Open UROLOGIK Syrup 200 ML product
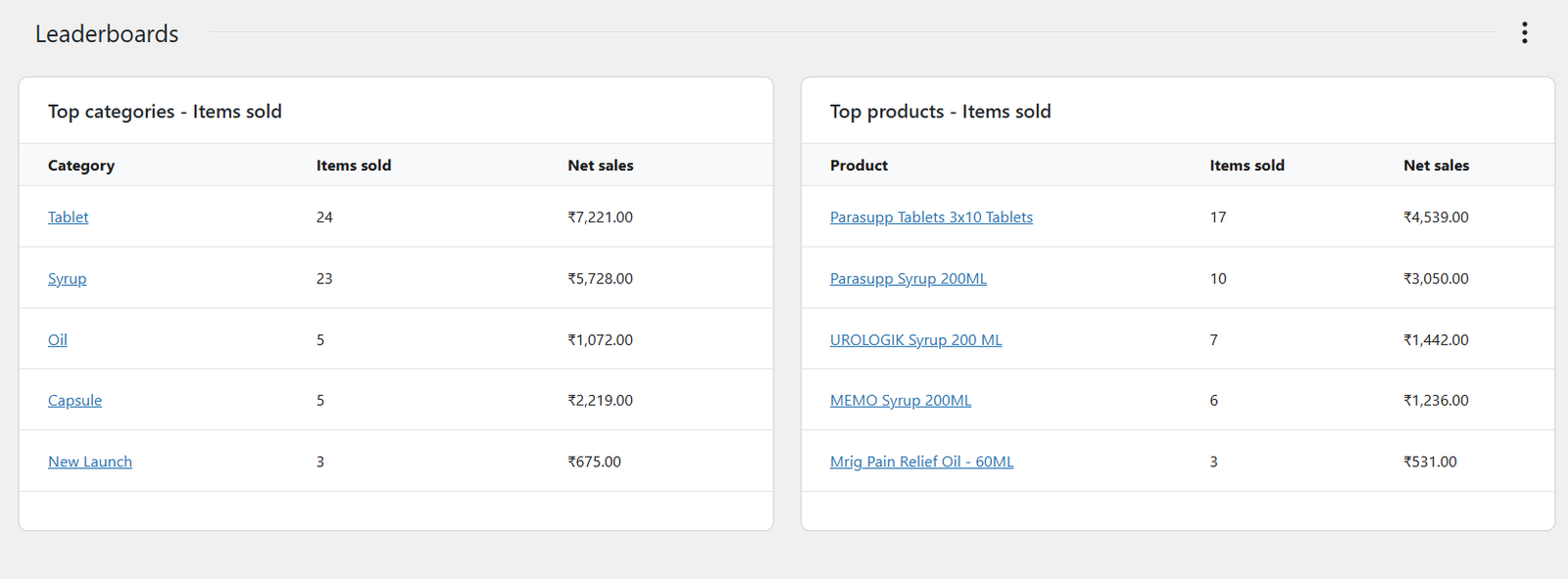 coord(916,340)
